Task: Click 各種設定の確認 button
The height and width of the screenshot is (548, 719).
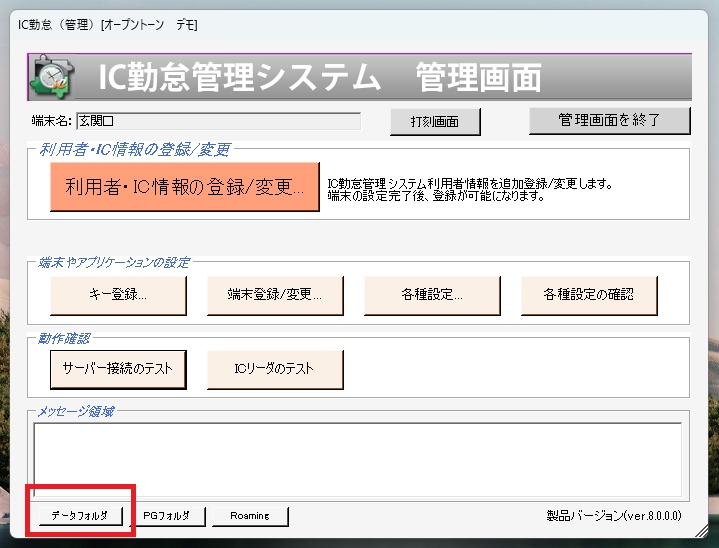Action: (589, 295)
